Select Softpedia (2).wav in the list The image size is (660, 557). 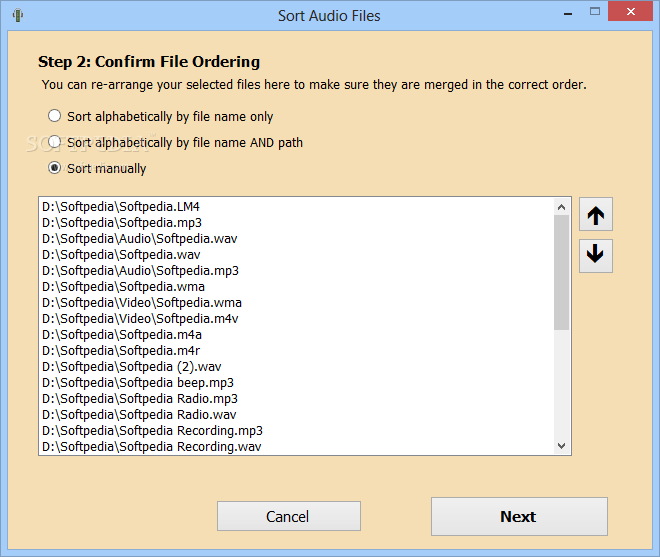click(297, 367)
